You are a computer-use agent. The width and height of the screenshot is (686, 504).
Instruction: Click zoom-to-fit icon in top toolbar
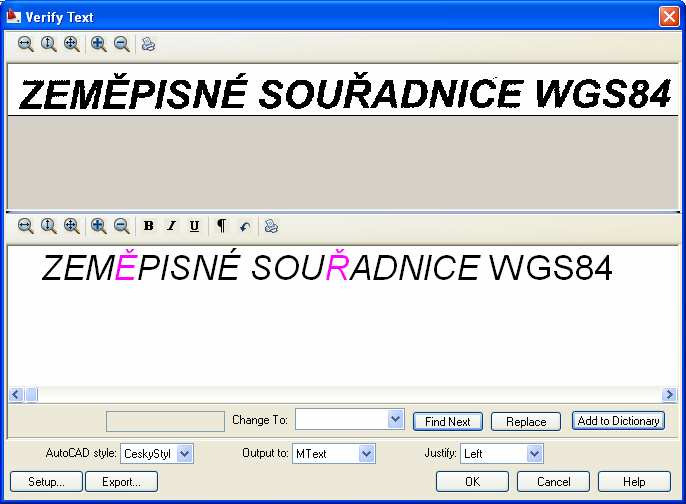tap(71, 44)
